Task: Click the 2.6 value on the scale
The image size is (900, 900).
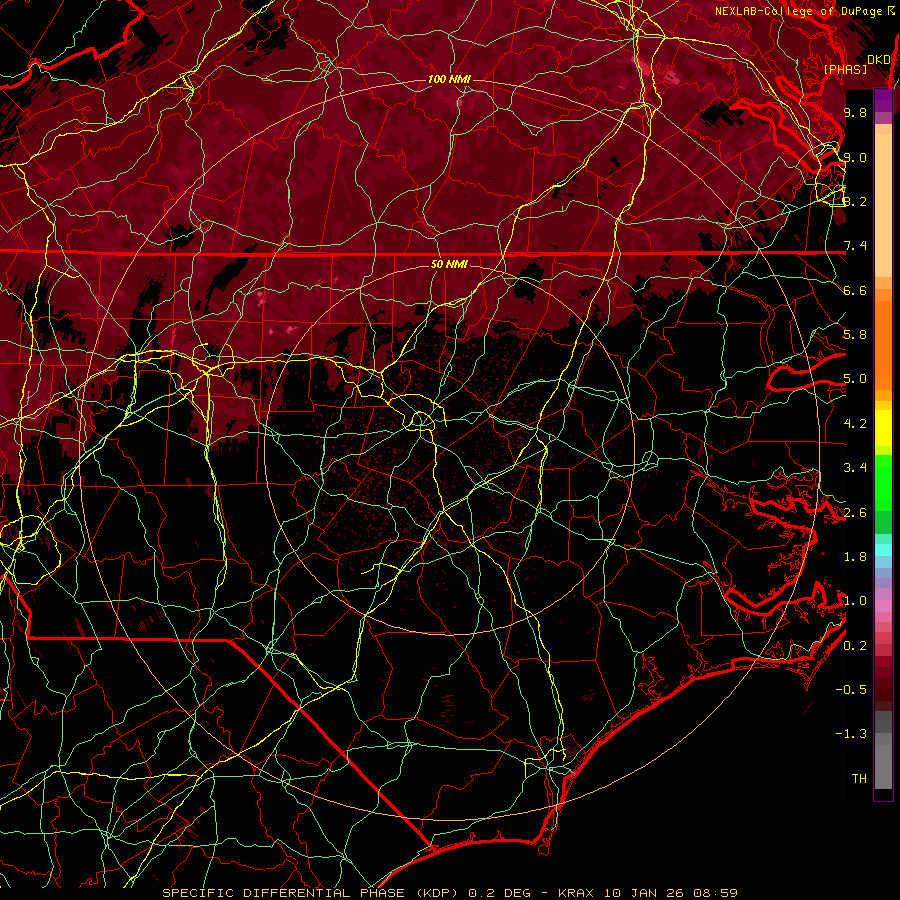Action: click(855, 513)
